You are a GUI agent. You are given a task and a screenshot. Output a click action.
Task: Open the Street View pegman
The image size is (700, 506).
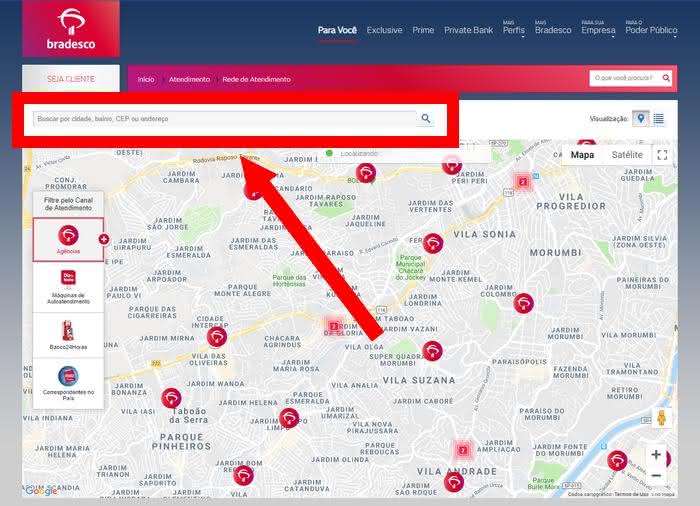[662, 418]
